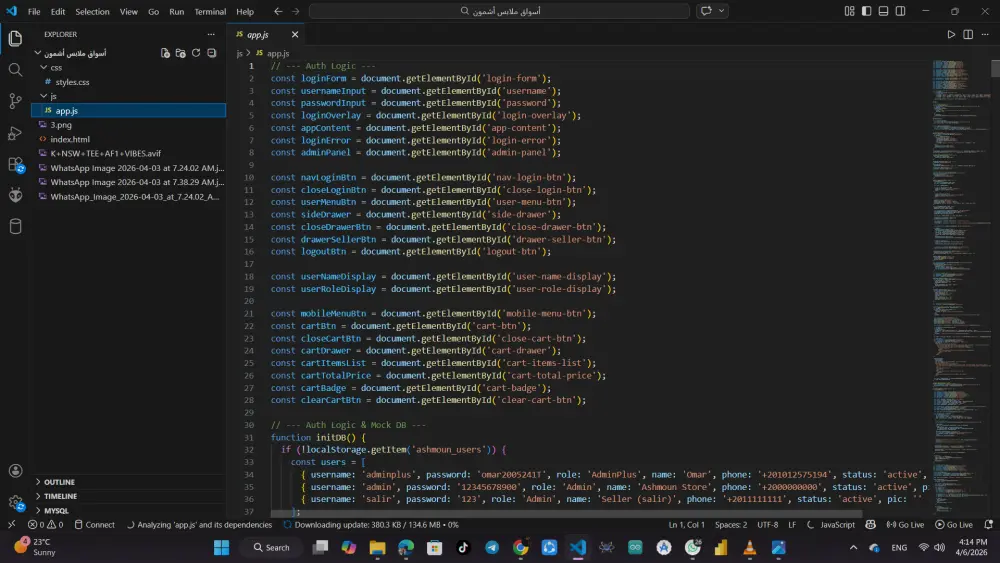Go forward with navigation arrow
Screen dimensions: 1000x563
295,11
